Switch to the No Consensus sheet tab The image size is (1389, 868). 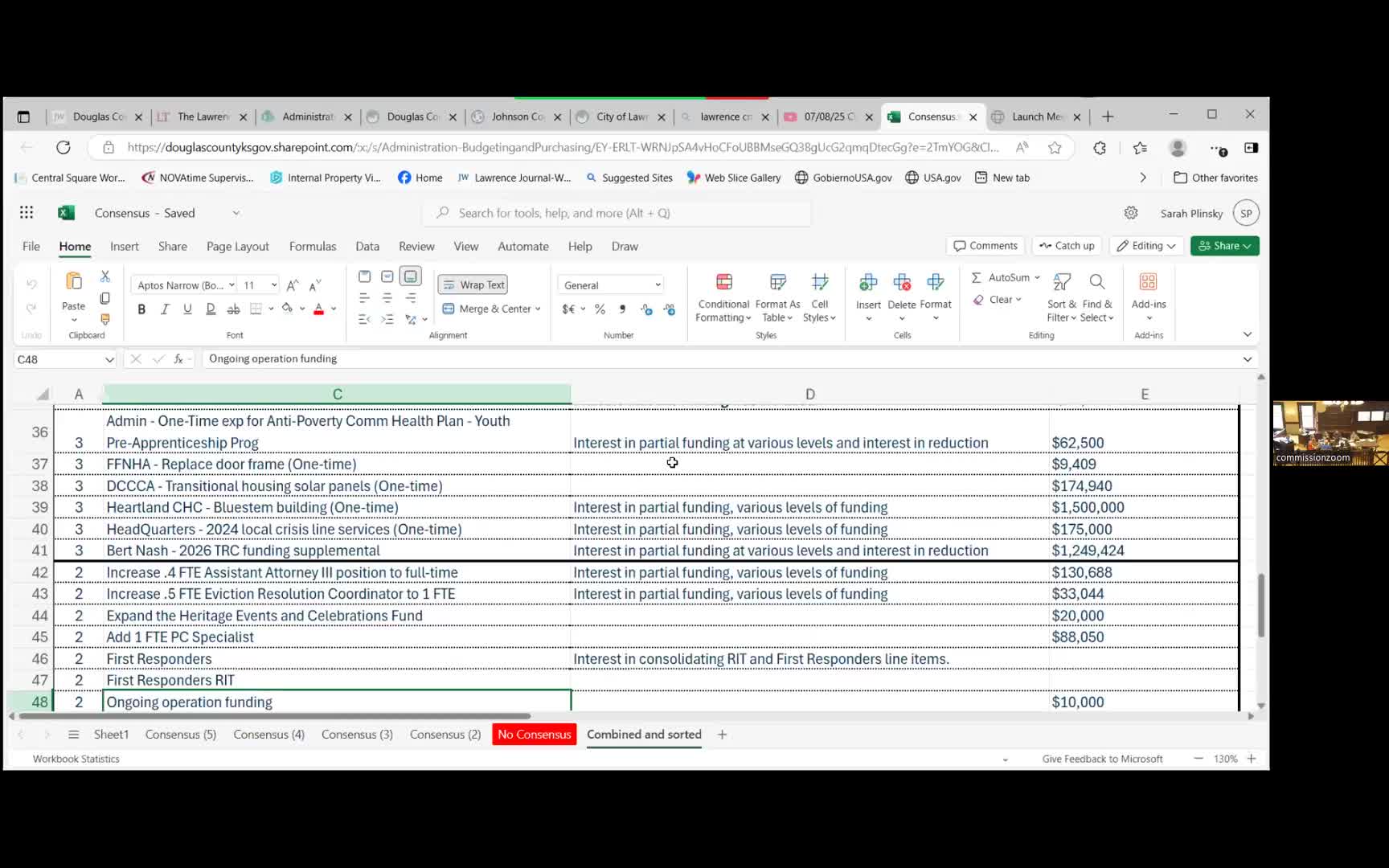point(535,735)
